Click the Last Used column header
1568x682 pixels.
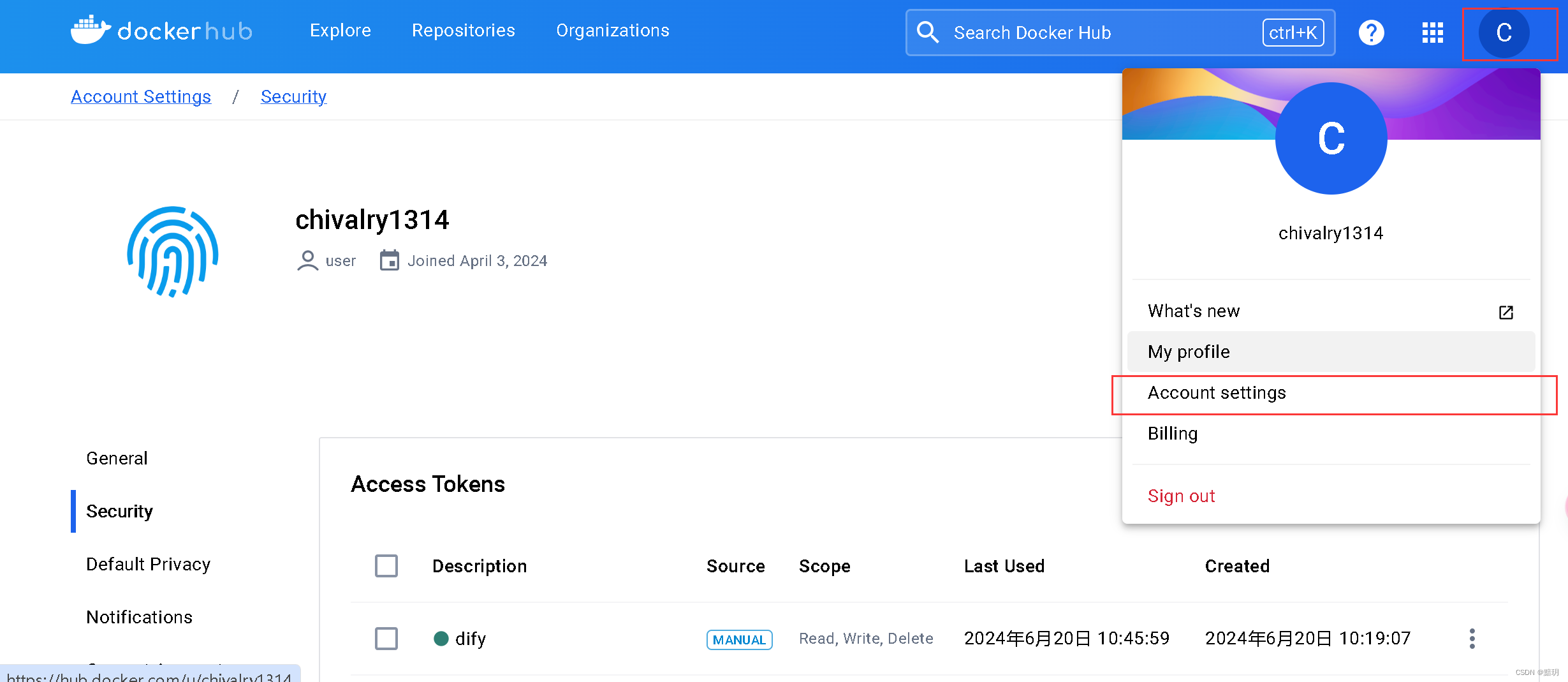pos(1004,566)
